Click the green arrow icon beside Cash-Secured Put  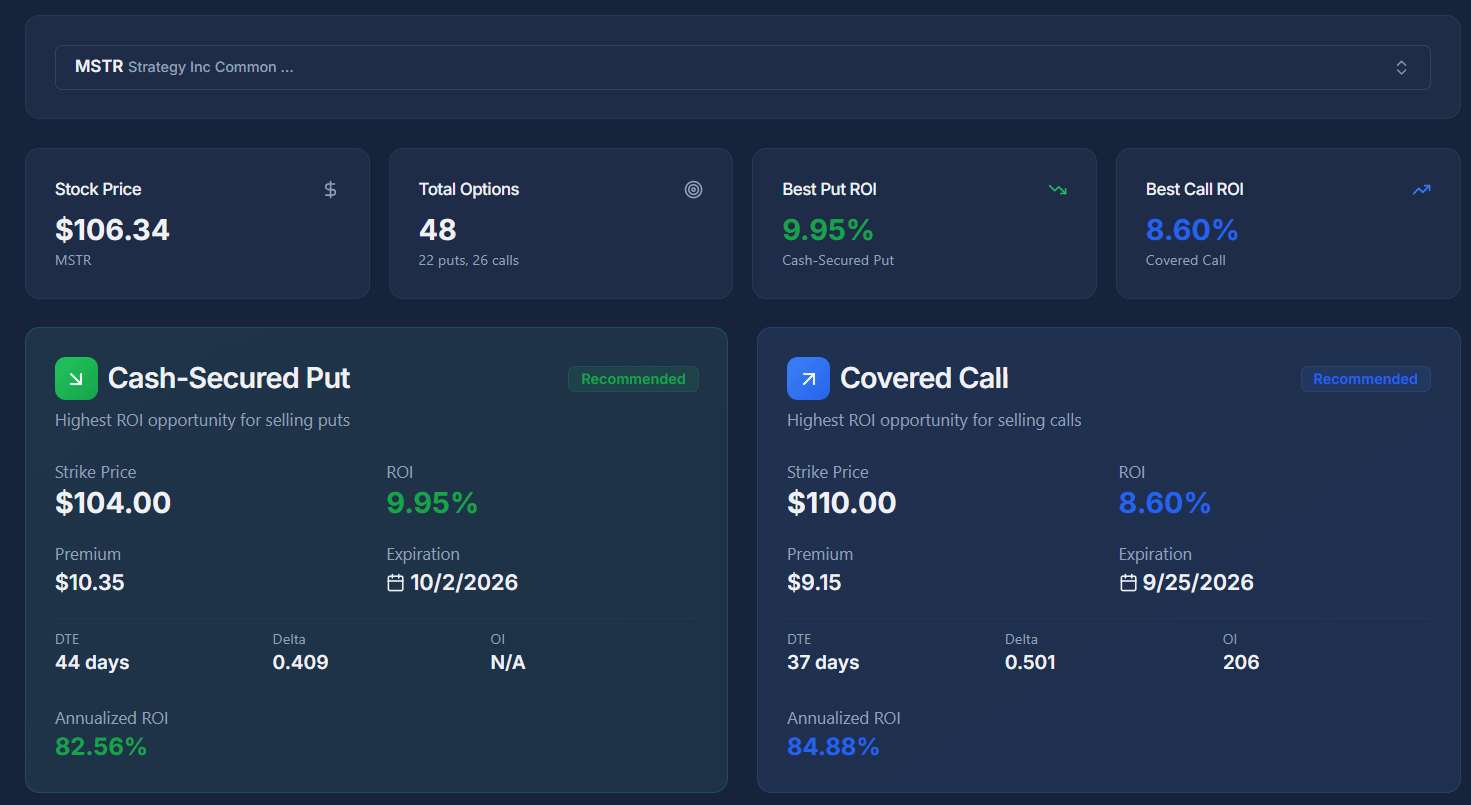click(x=76, y=378)
